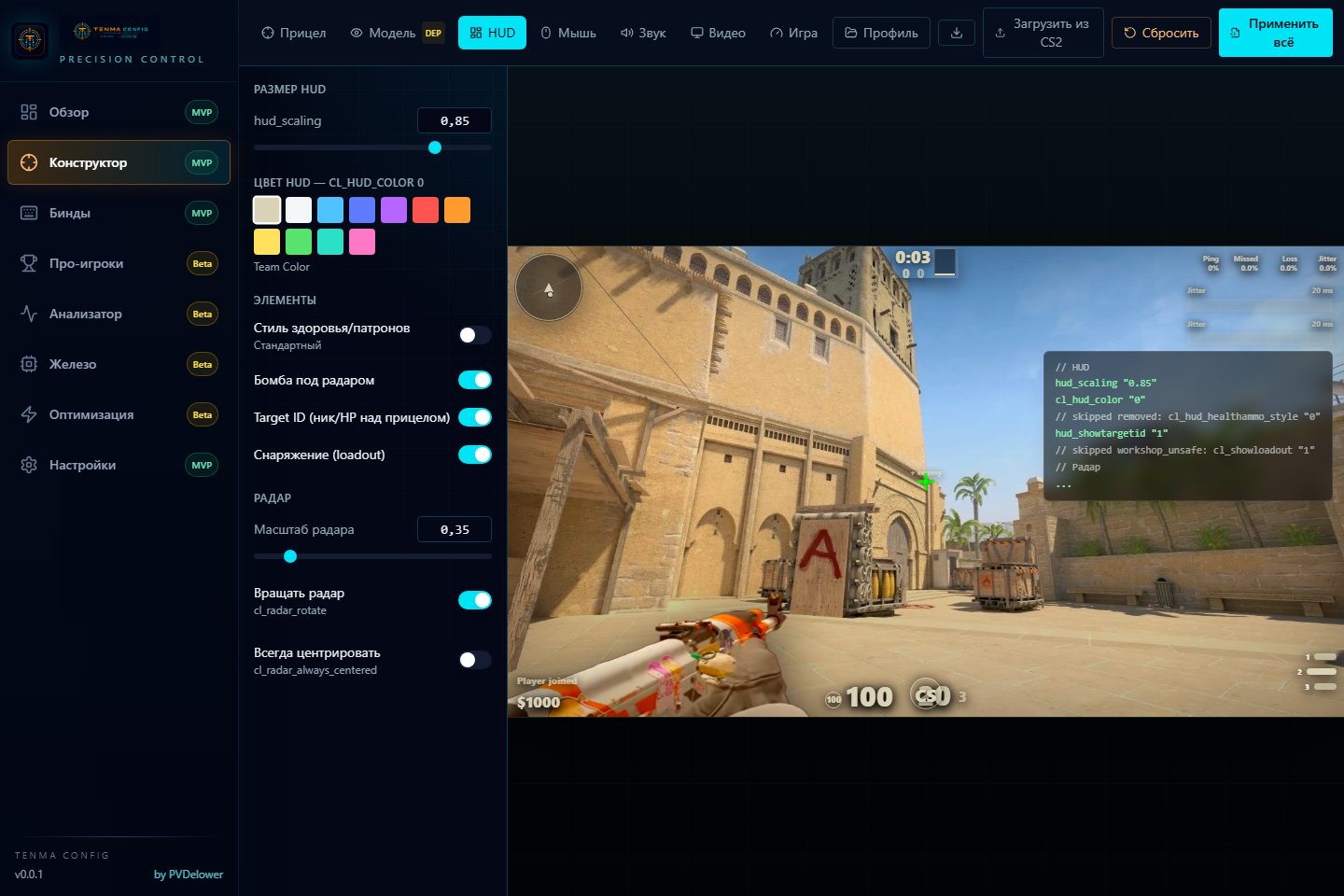Select the green HUD color swatch
This screenshot has height=896, width=1344.
click(x=299, y=242)
